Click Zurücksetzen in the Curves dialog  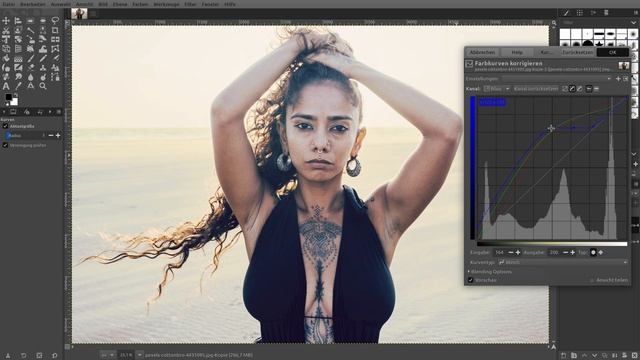[x=577, y=52]
